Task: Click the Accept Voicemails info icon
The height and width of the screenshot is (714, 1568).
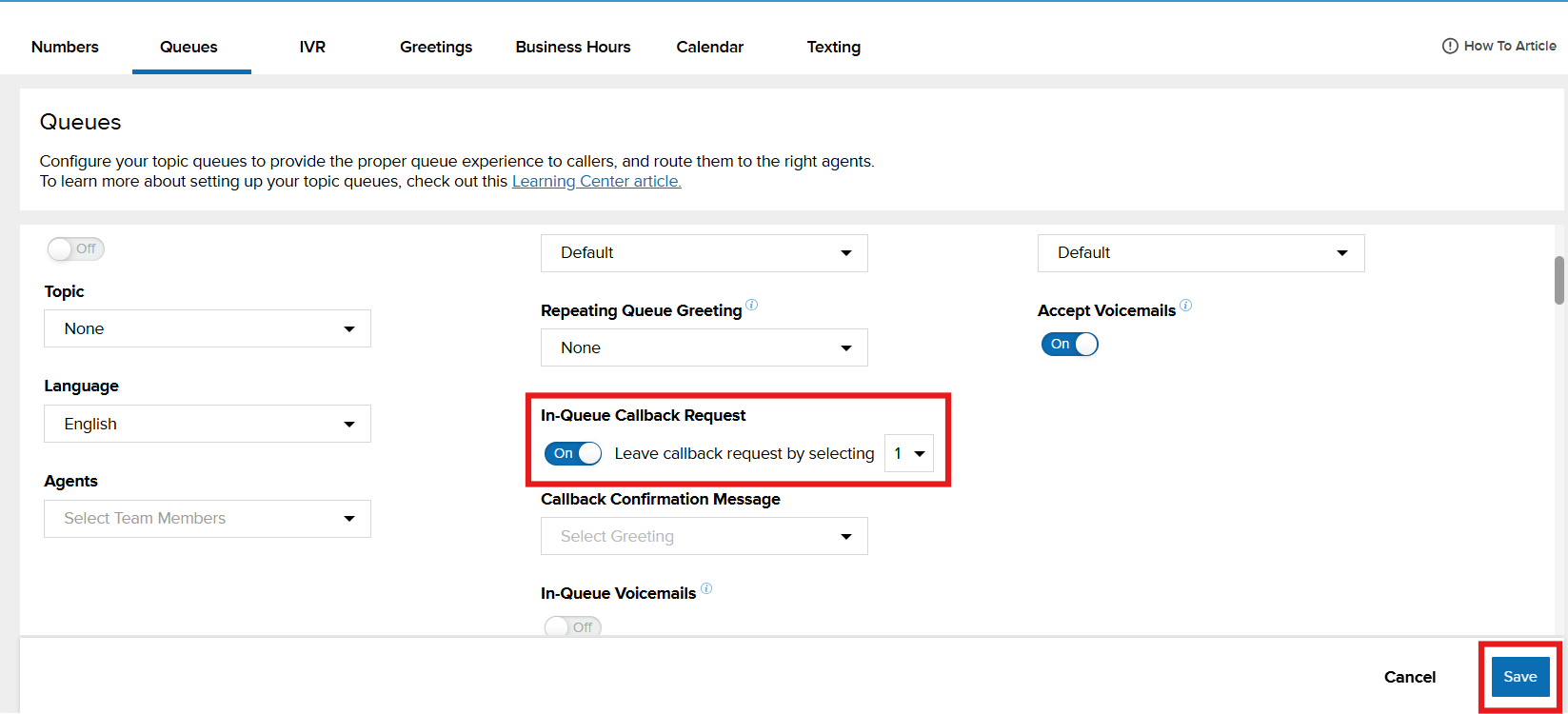Action: pyautogui.click(x=1186, y=306)
